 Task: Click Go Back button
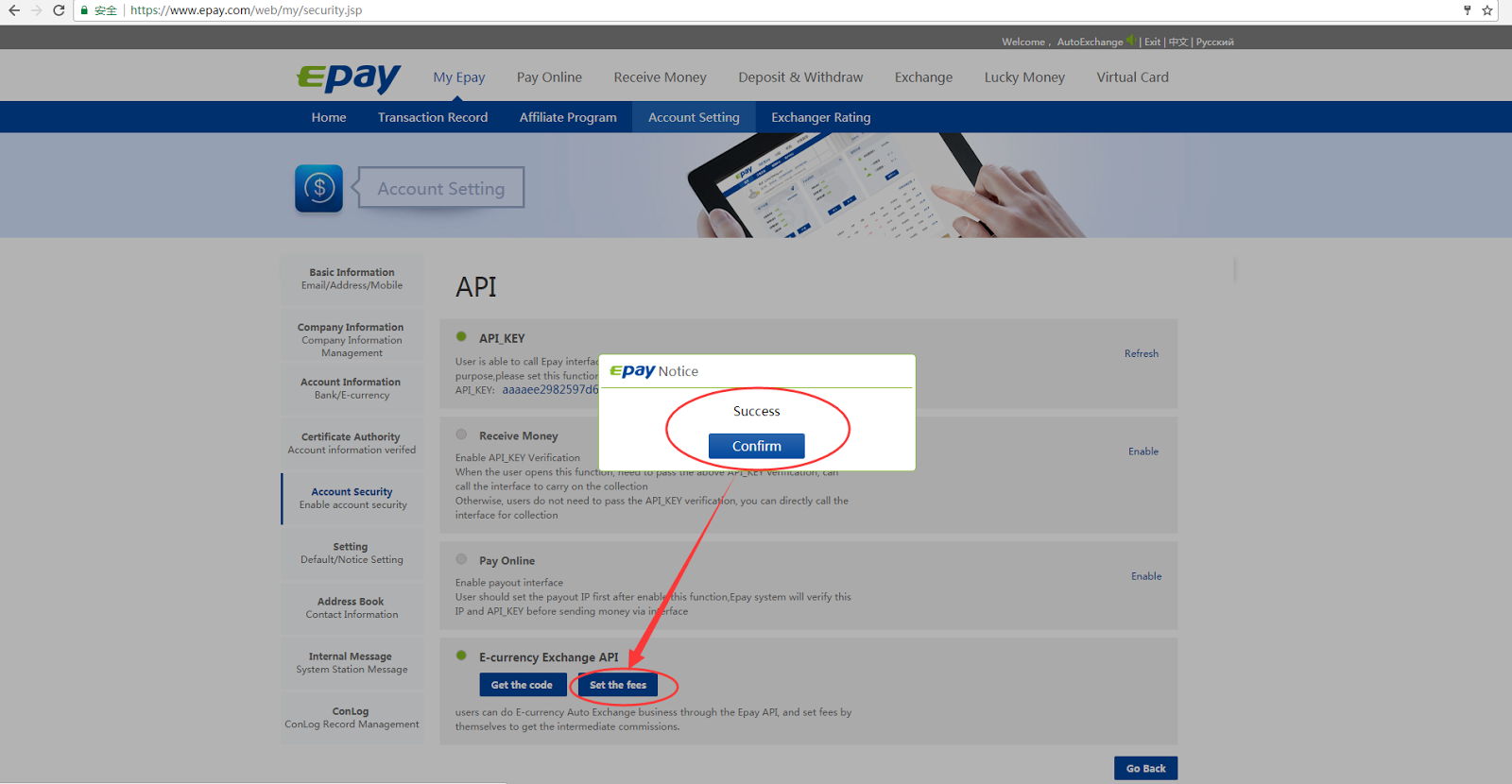click(1145, 768)
